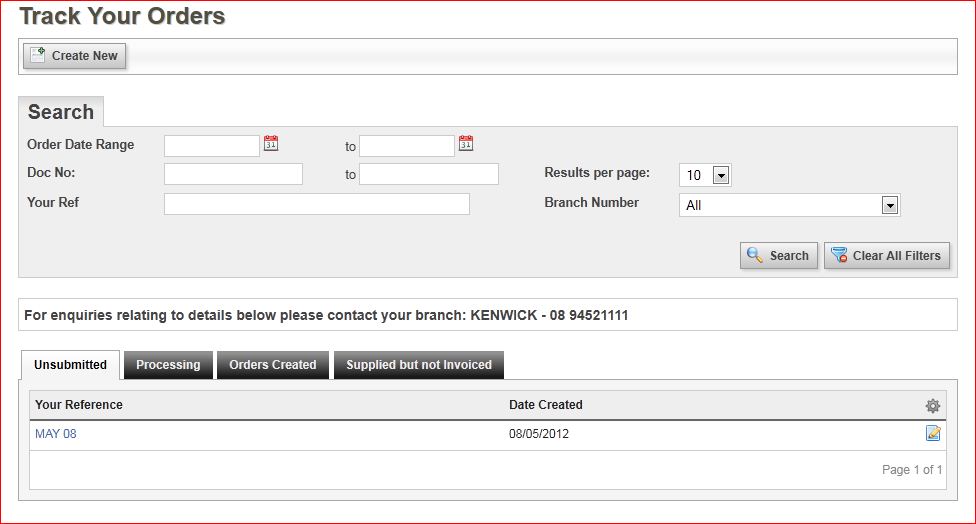Screen dimensions: 976x524
Task: Click the magnifier icon on Search button
Action: [754, 255]
